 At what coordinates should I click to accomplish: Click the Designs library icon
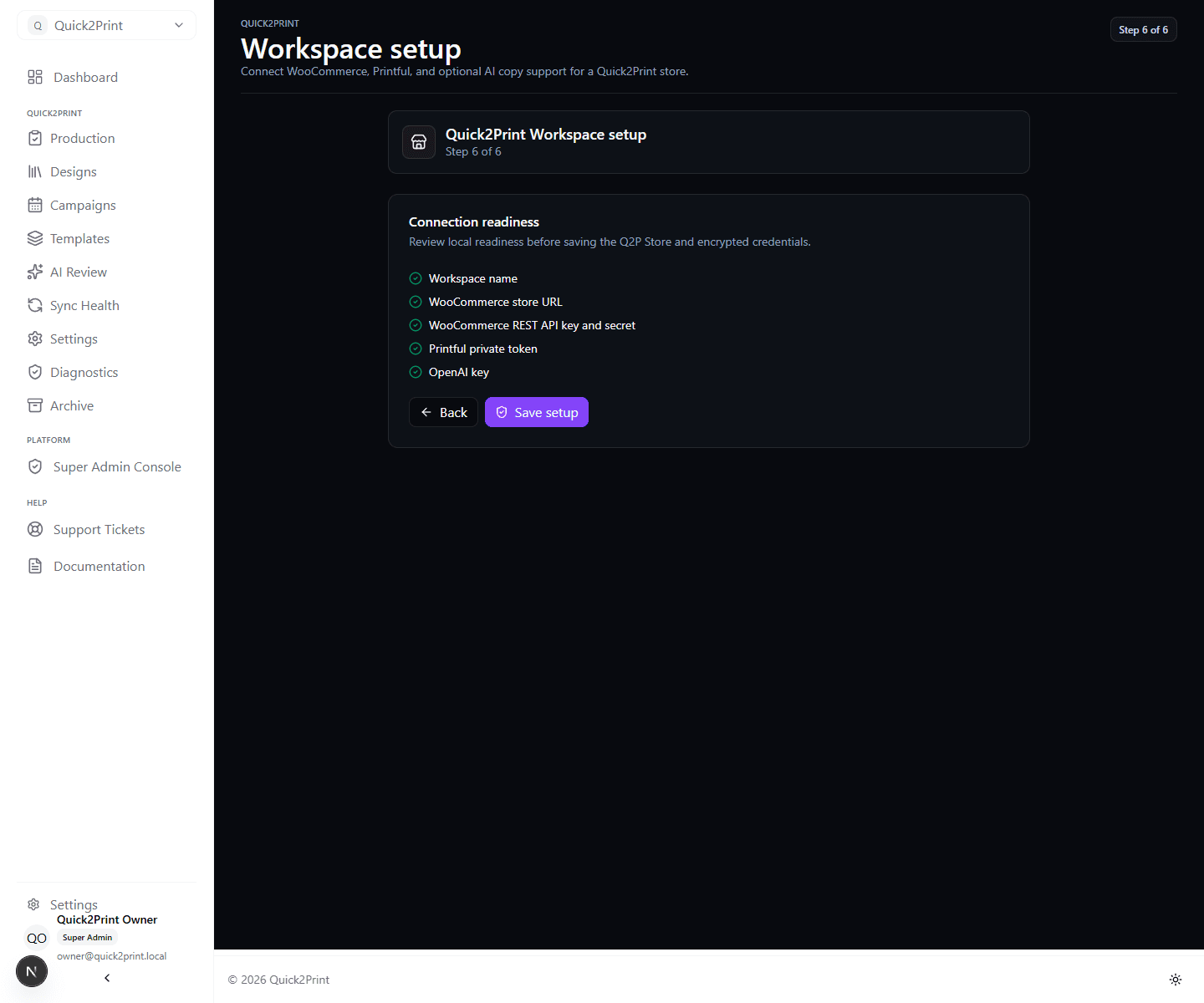(35, 171)
